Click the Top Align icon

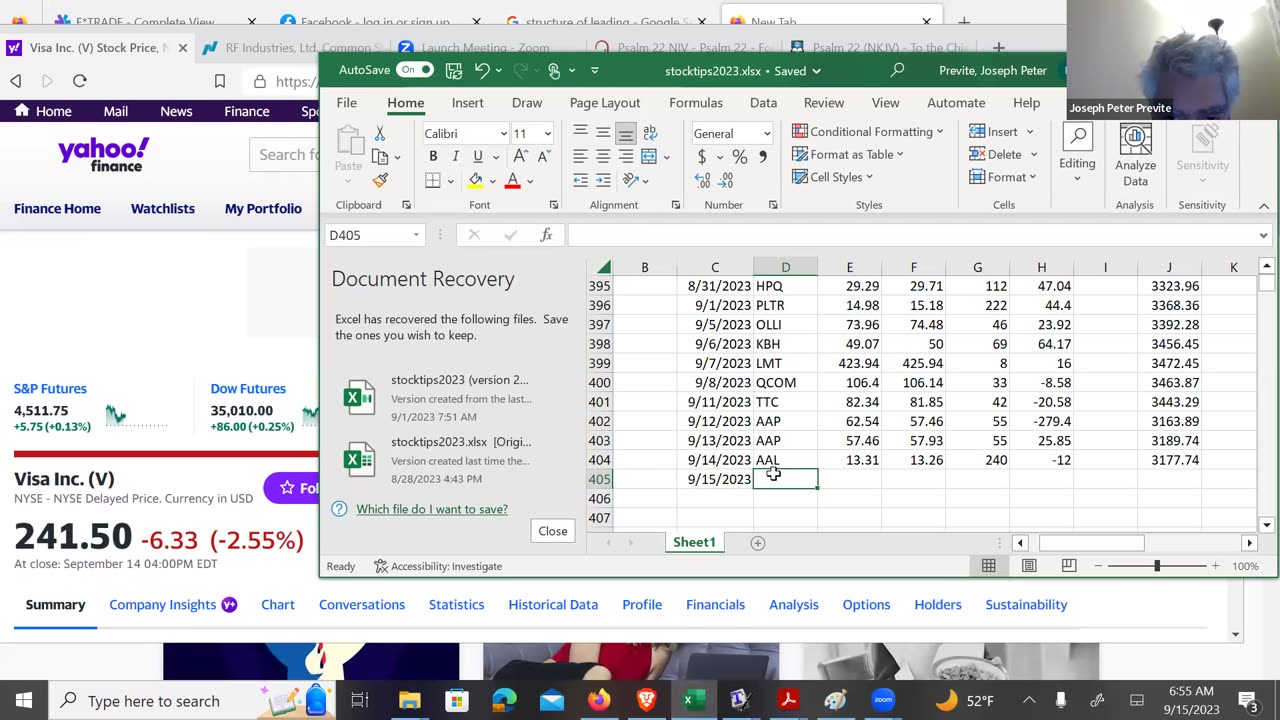(580, 133)
